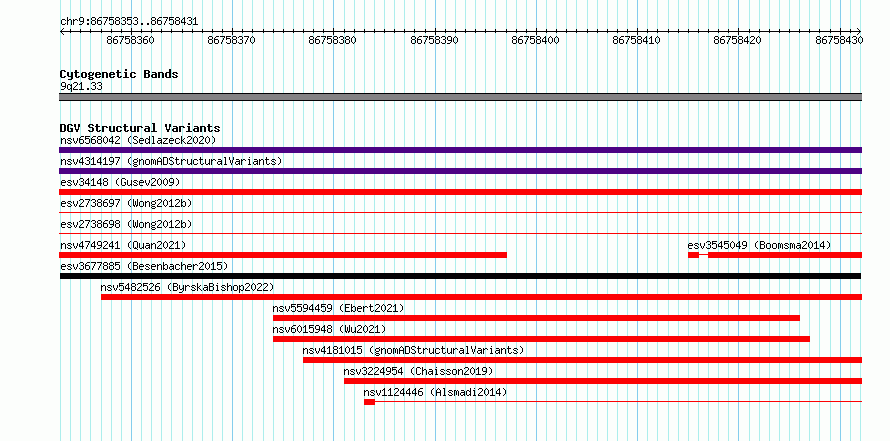Image resolution: width=890 pixels, height=441 pixels.
Task: Click the nsv4749241 (Quan2021) label
Action: (x=123, y=245)
